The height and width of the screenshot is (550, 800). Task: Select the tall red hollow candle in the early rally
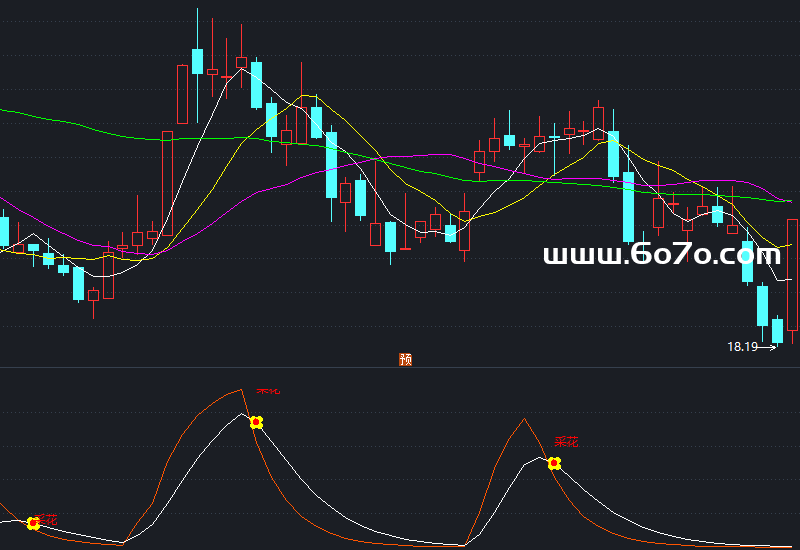pos(167,185)
